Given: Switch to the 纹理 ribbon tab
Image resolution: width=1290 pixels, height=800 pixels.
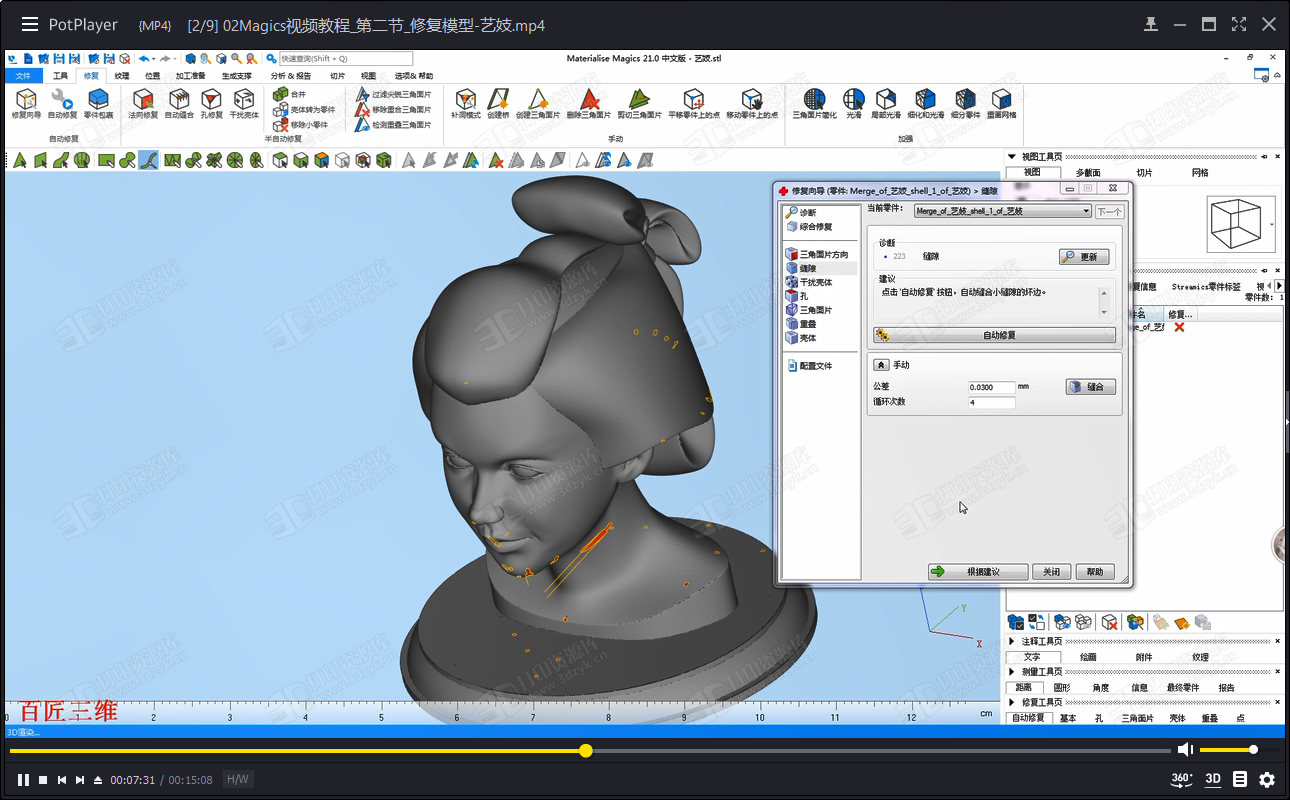Looking at the screenshot, I should [121, 75].
